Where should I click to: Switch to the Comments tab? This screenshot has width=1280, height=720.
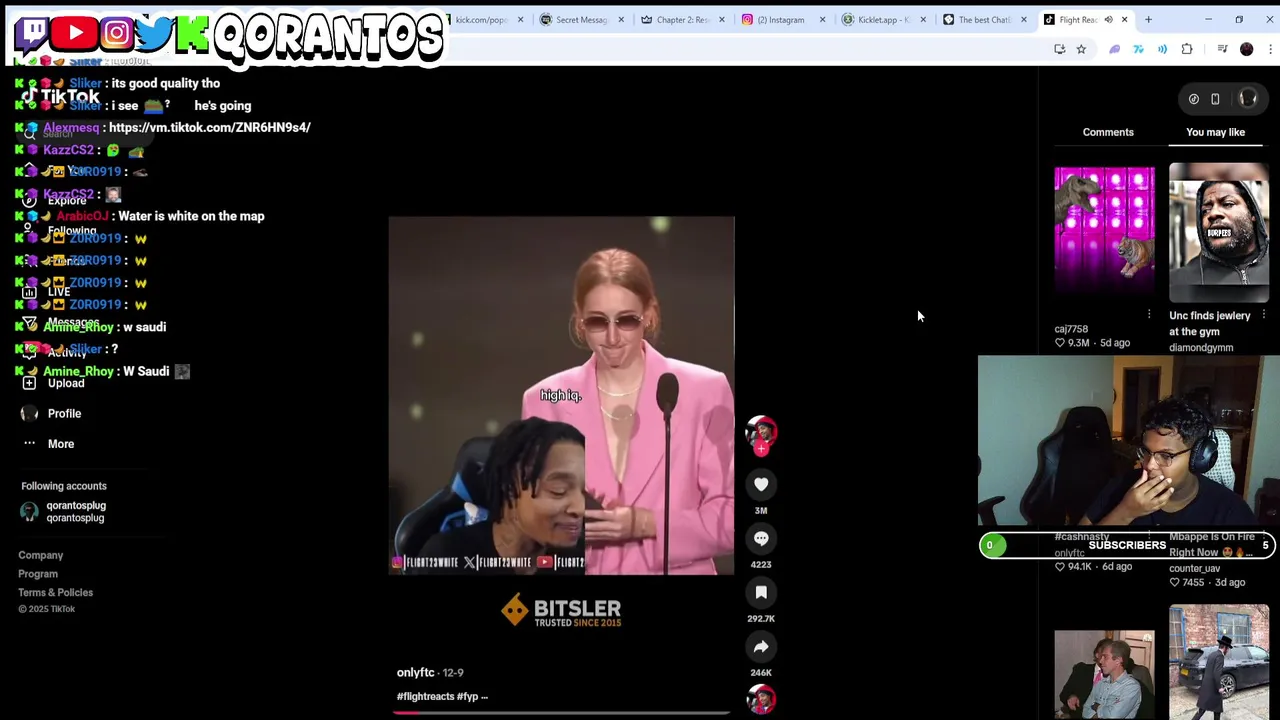point(1108,132)
